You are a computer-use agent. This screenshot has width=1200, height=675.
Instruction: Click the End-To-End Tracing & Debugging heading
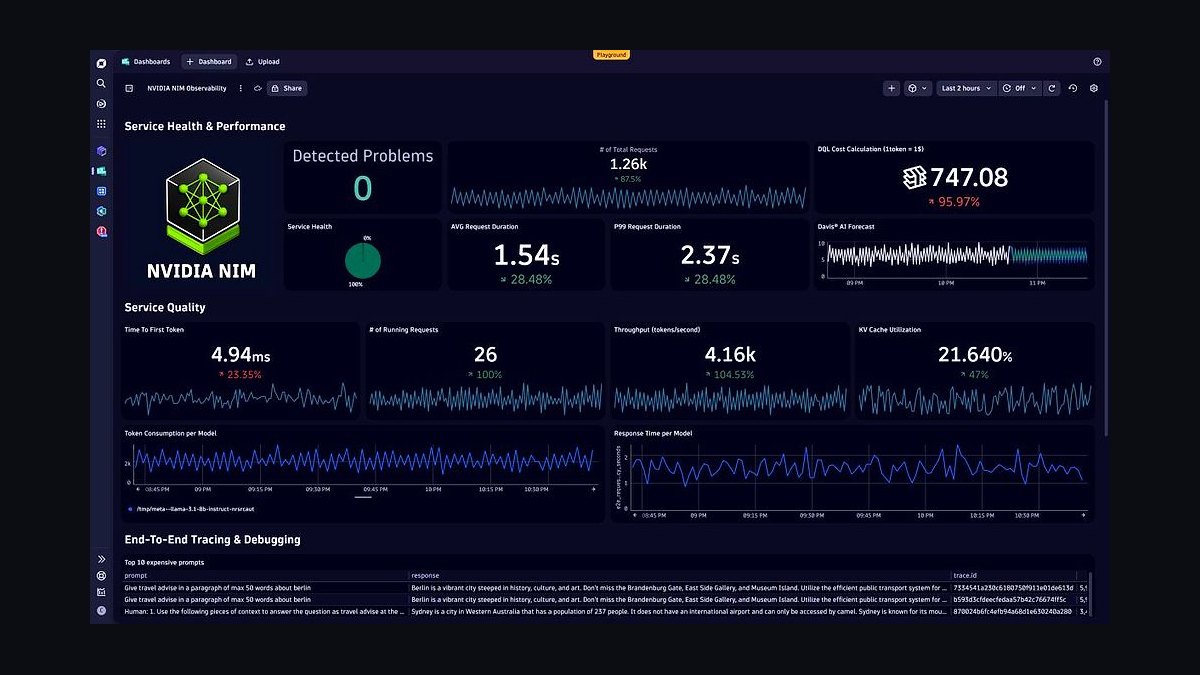point(212,540)
